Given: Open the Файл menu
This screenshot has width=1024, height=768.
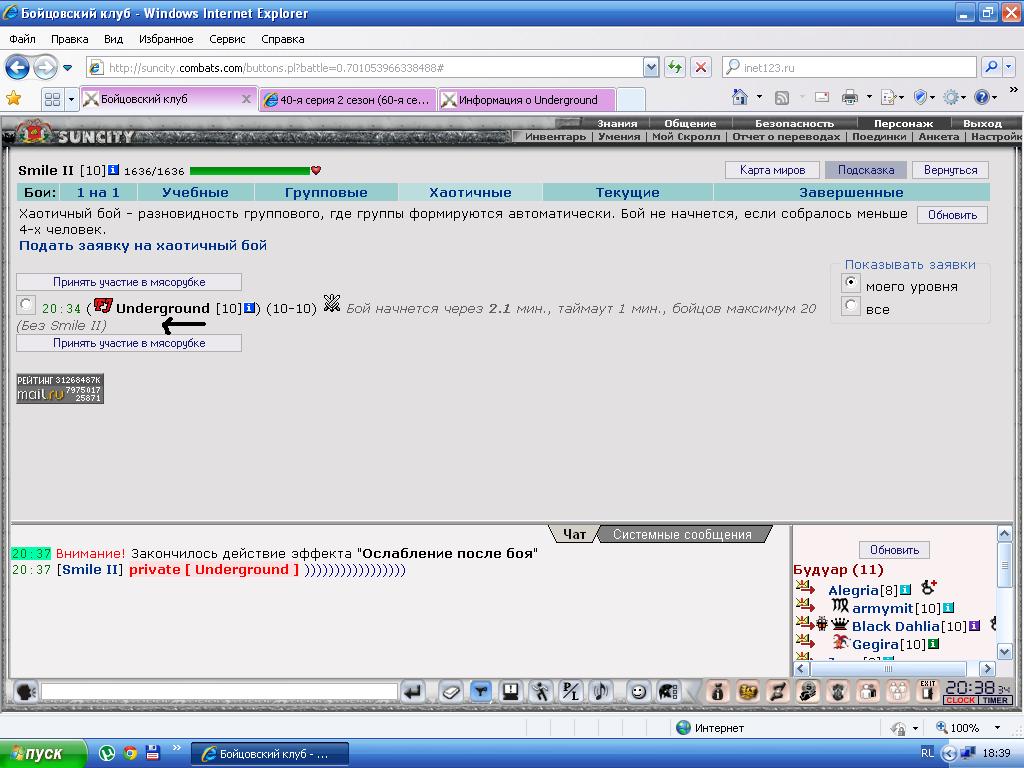Looking at the screenshot, I should click(x=22, y=39).
